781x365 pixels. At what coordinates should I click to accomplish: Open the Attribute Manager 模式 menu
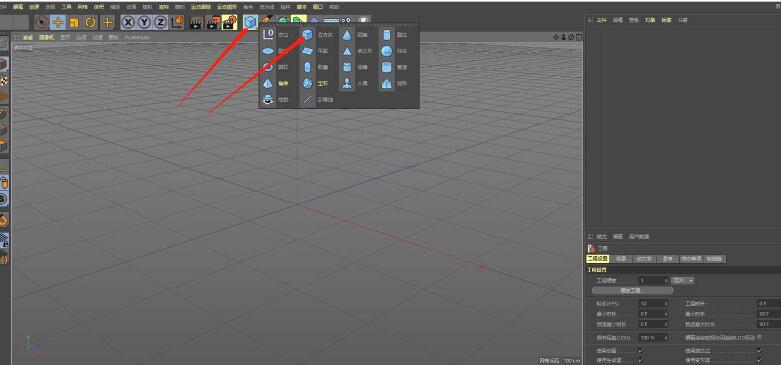(x=602, y=237)
